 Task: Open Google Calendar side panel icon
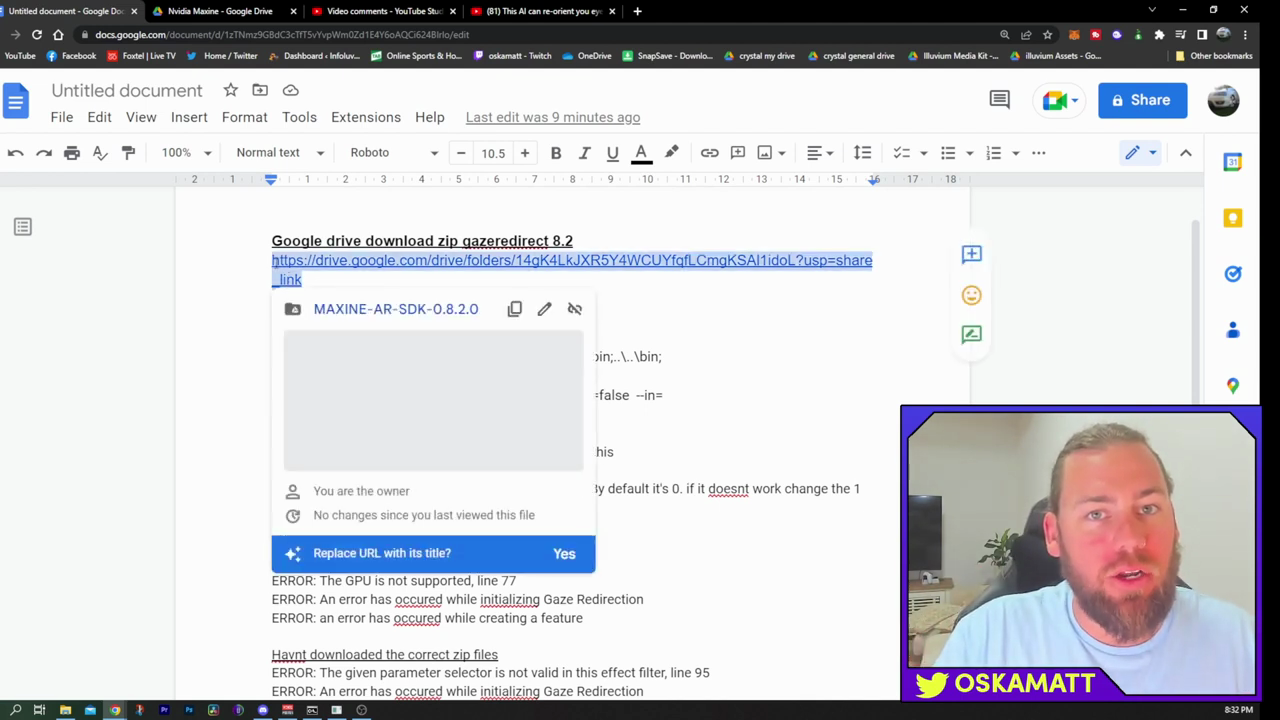click(1233, 162)
